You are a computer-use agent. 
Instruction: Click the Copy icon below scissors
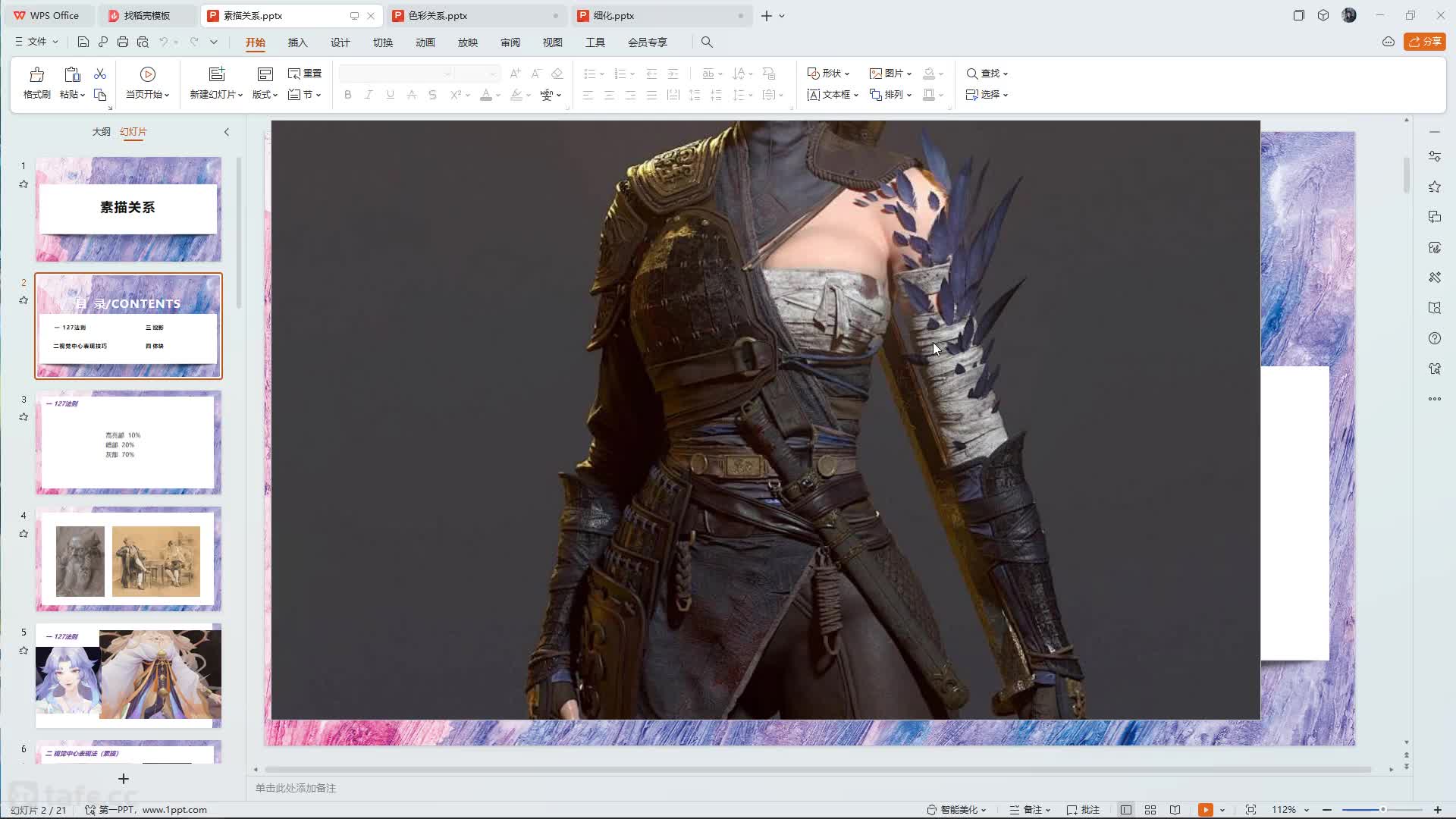[100, 95]
